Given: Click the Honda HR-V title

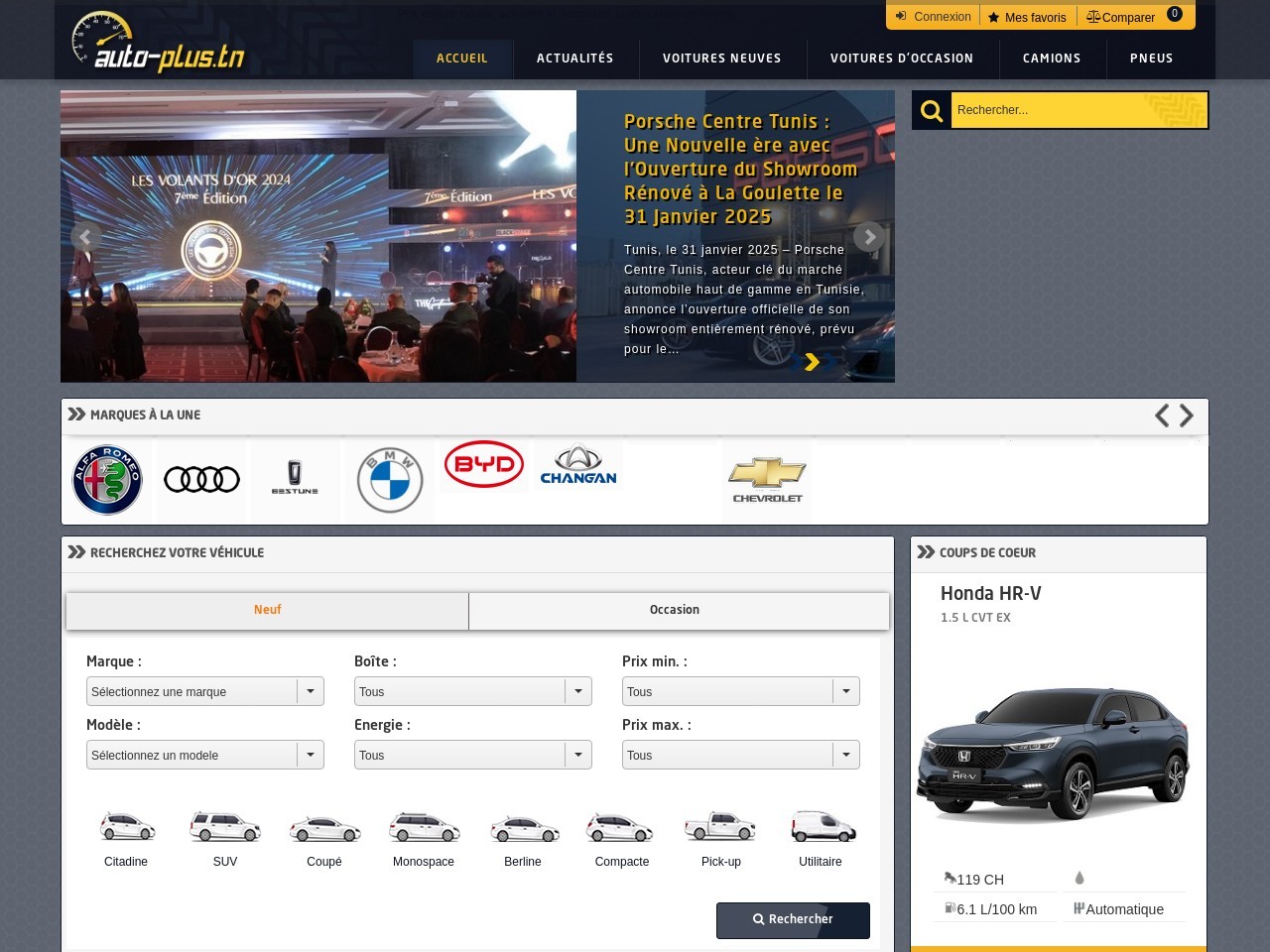Looking at the screenshot, I should (991, 593).
